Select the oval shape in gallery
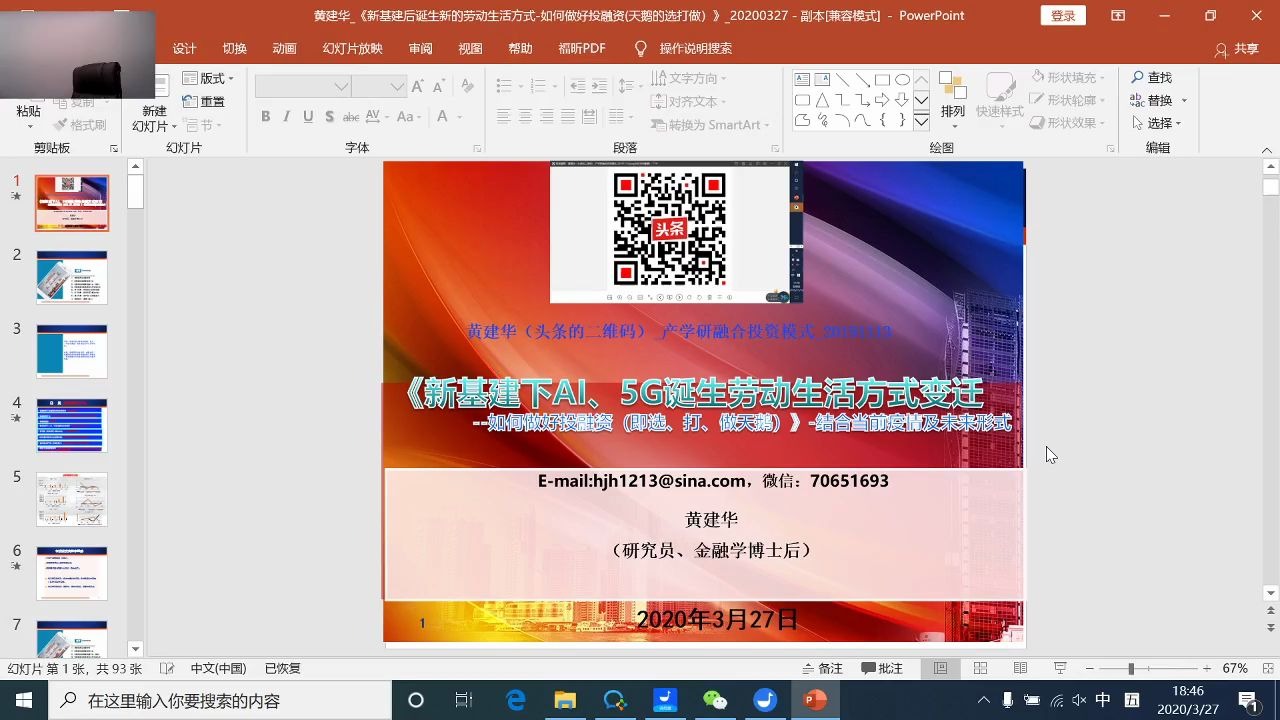This screenshot has height=720, width=1280. coord(902,79)
